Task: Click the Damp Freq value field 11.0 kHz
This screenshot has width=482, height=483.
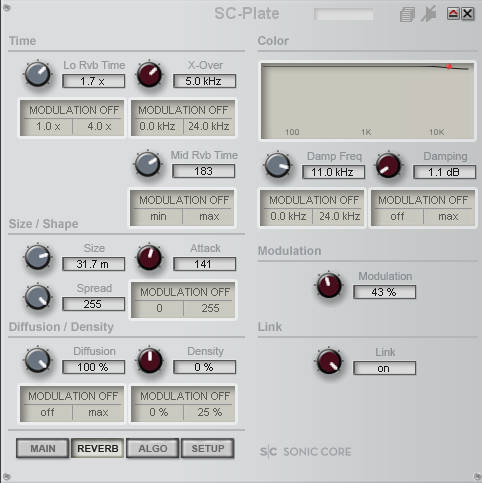Action: [x=333, y=172]
